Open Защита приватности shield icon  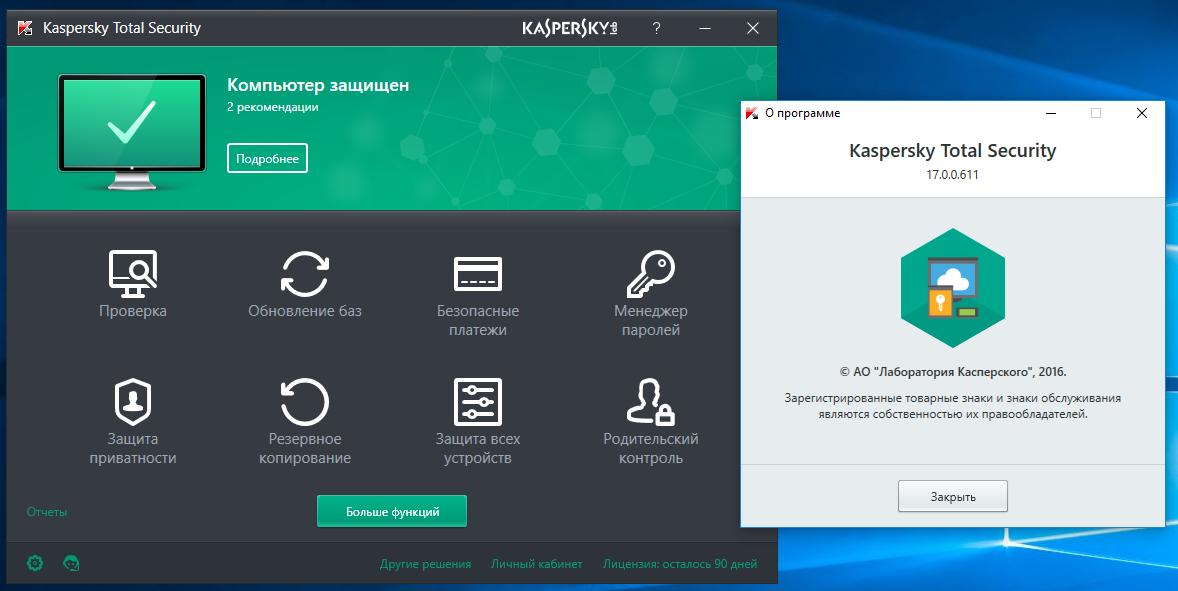[133, 402]
